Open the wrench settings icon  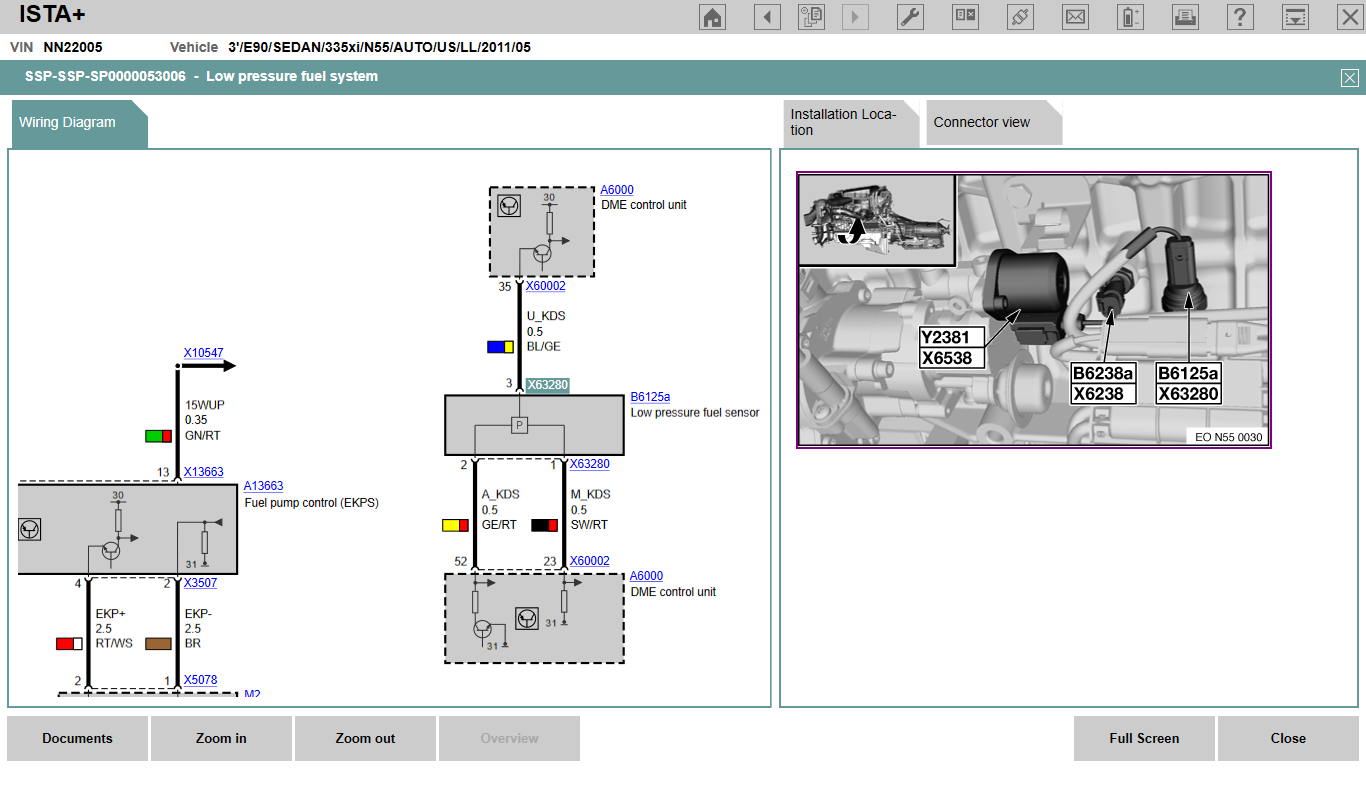pos(910,17)
